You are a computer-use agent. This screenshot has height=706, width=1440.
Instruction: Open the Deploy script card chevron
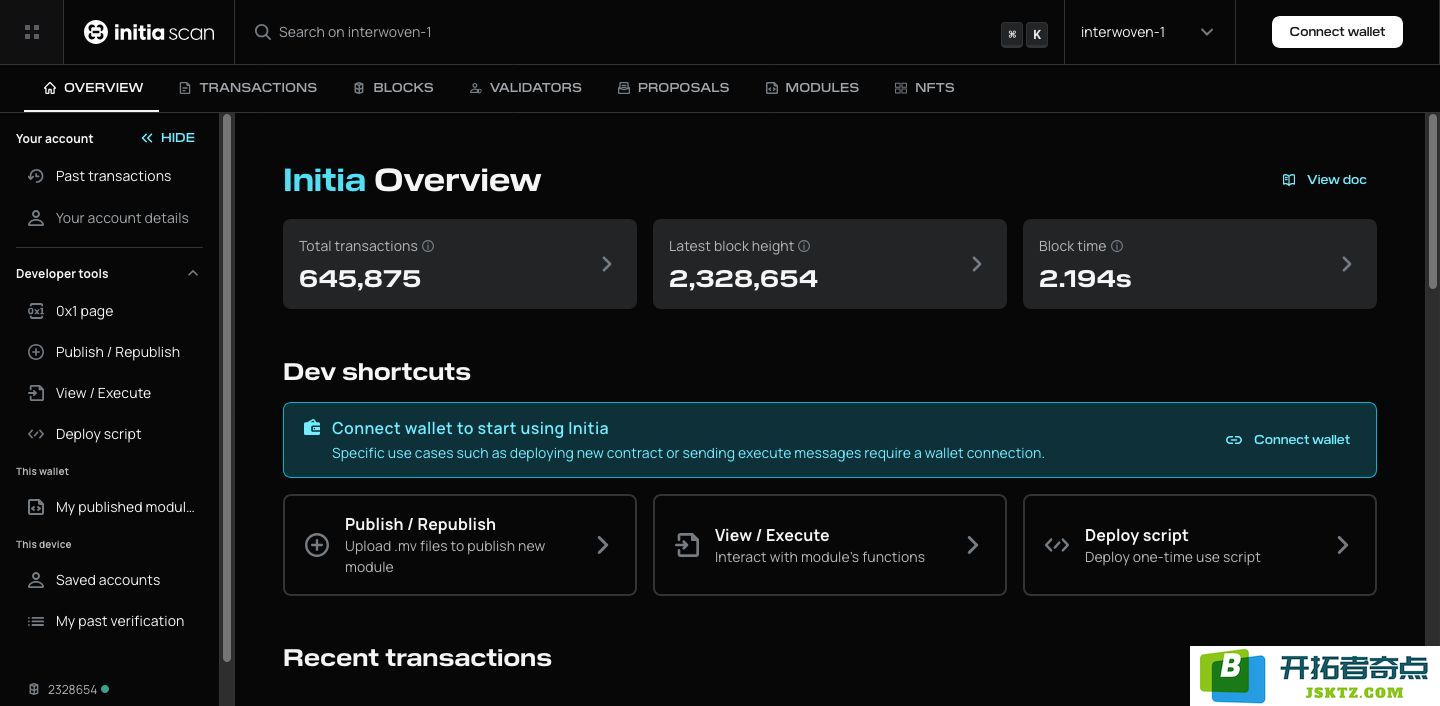[1343, 545]
